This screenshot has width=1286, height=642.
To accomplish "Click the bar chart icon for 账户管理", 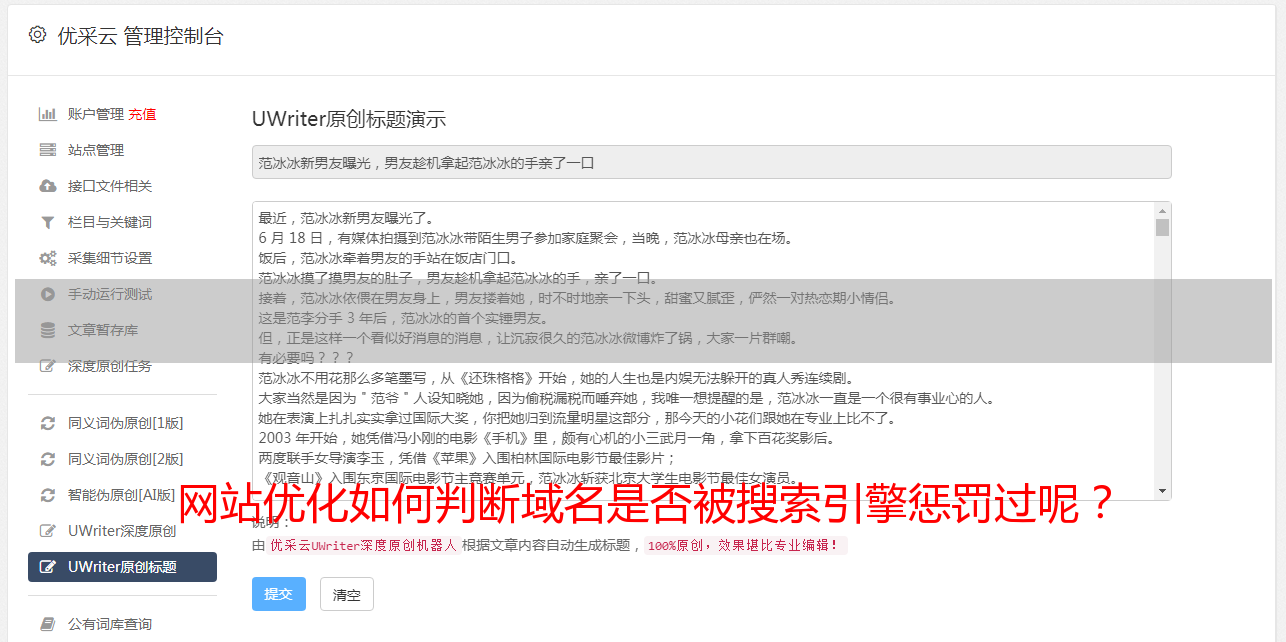I will pyautogui.click(x=47, y=114).
